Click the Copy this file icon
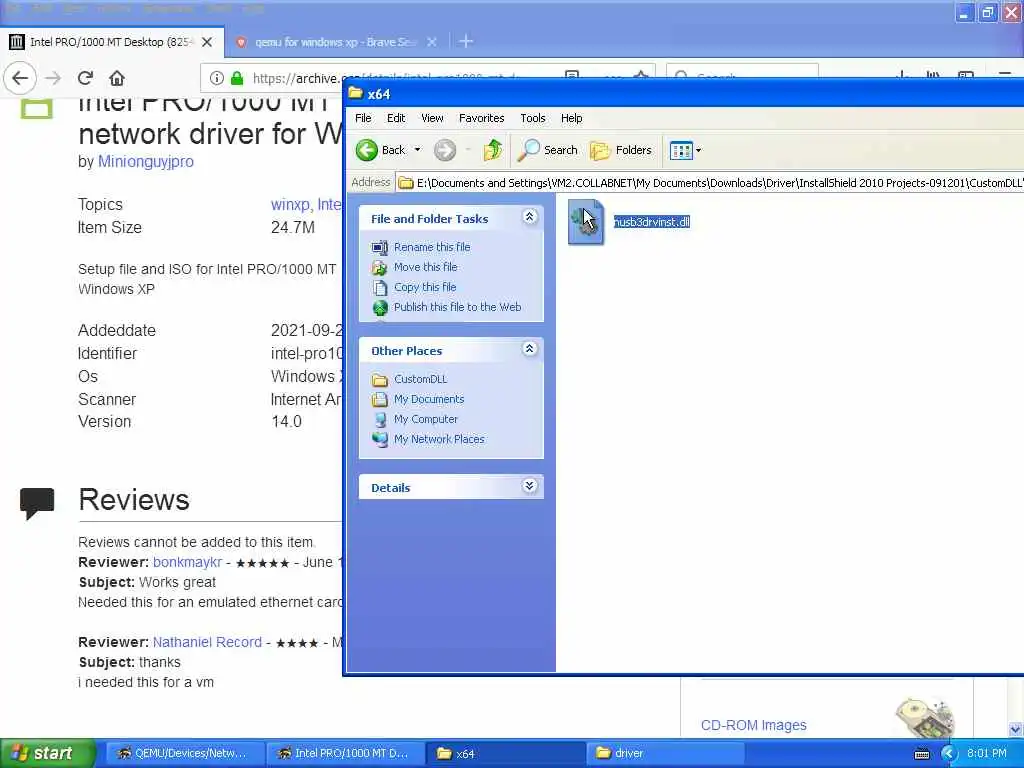This screenshot has width=1024, height=768. [379, 287]
